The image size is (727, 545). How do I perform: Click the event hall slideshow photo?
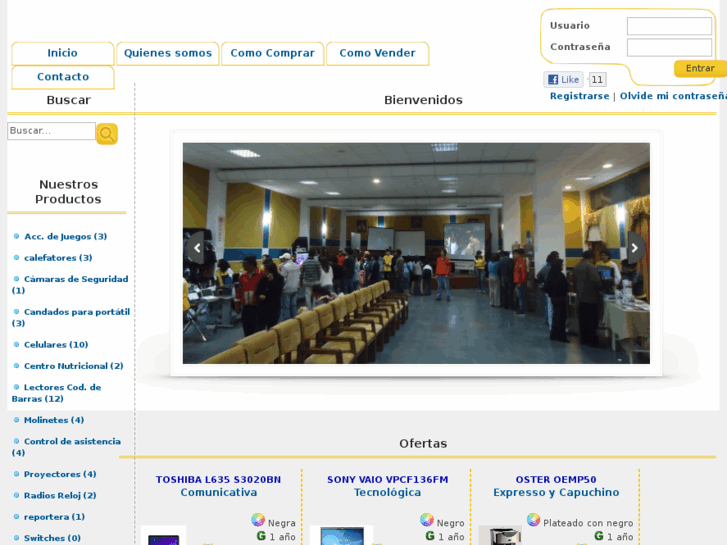click(x=416, y=253)
